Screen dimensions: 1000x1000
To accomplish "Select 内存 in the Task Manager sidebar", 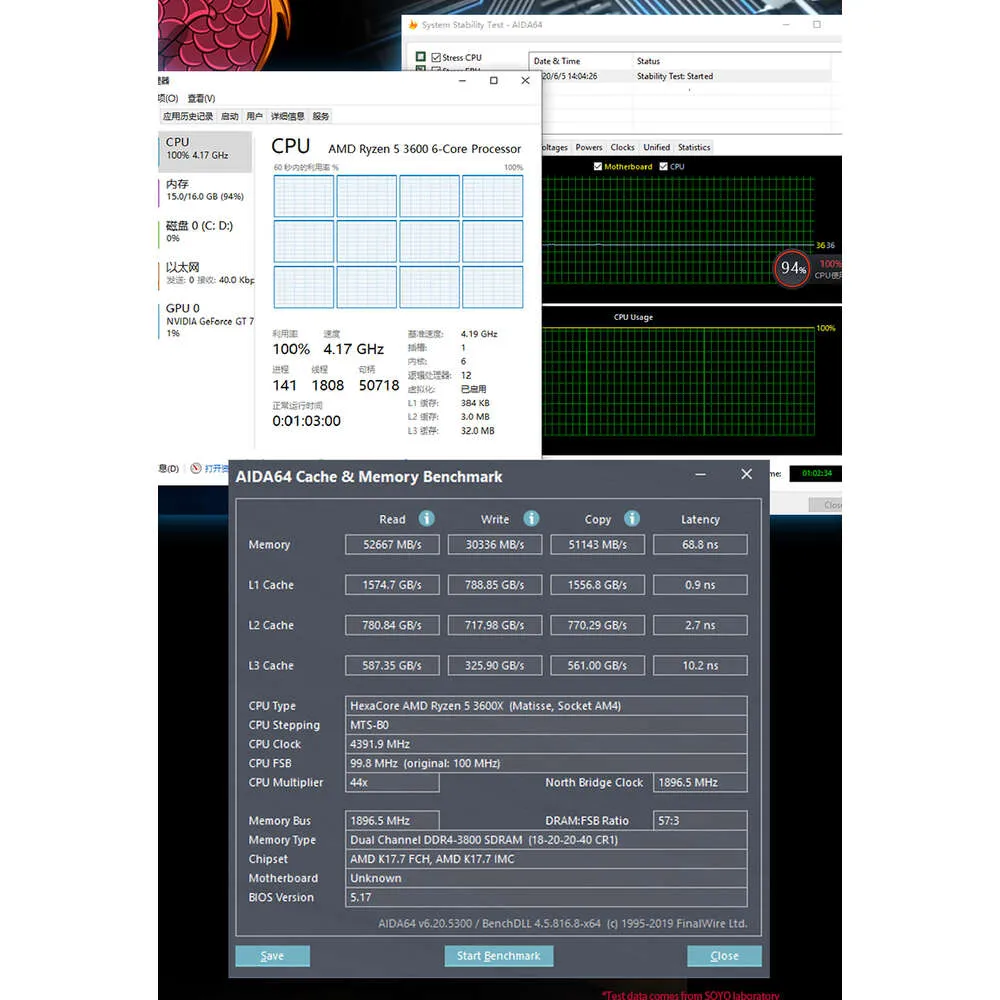I will pos(205,190).
